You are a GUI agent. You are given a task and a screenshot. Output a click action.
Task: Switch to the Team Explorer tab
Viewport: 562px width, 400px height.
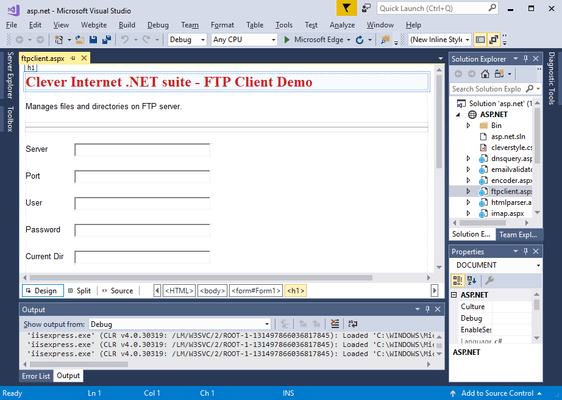click(518, 234)
